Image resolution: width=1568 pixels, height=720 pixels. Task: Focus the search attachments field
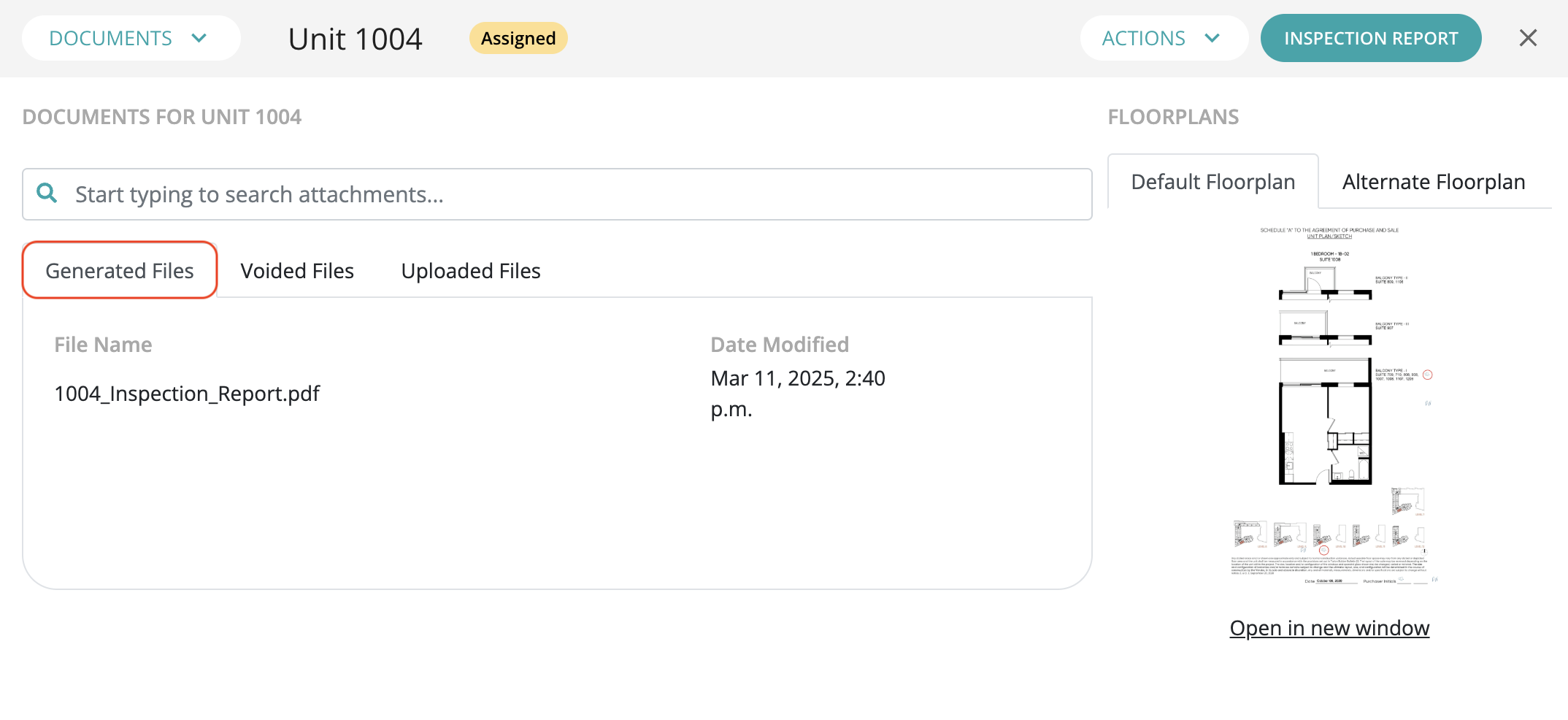coord(557,194)
